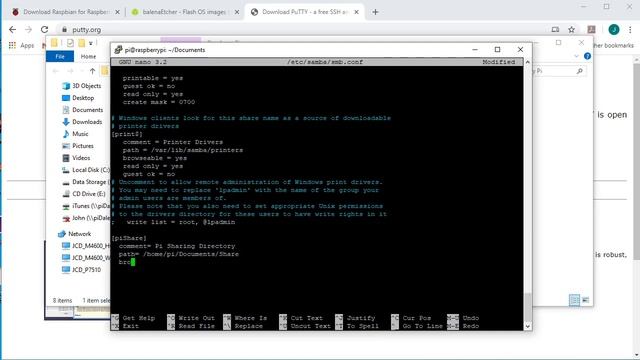Open Chrome cast icon in toolbar
This screenshot has width=640, height=360.
point(555,29)
